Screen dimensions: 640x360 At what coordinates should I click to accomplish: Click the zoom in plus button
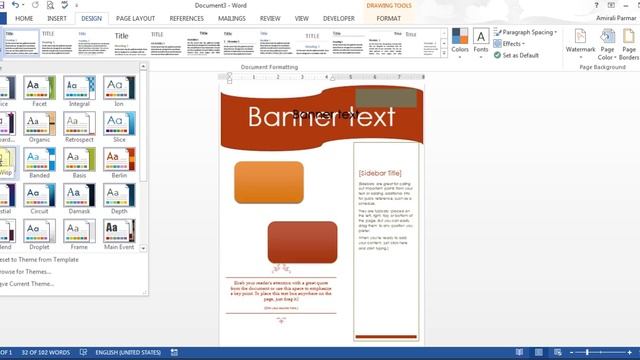point(630,352)
